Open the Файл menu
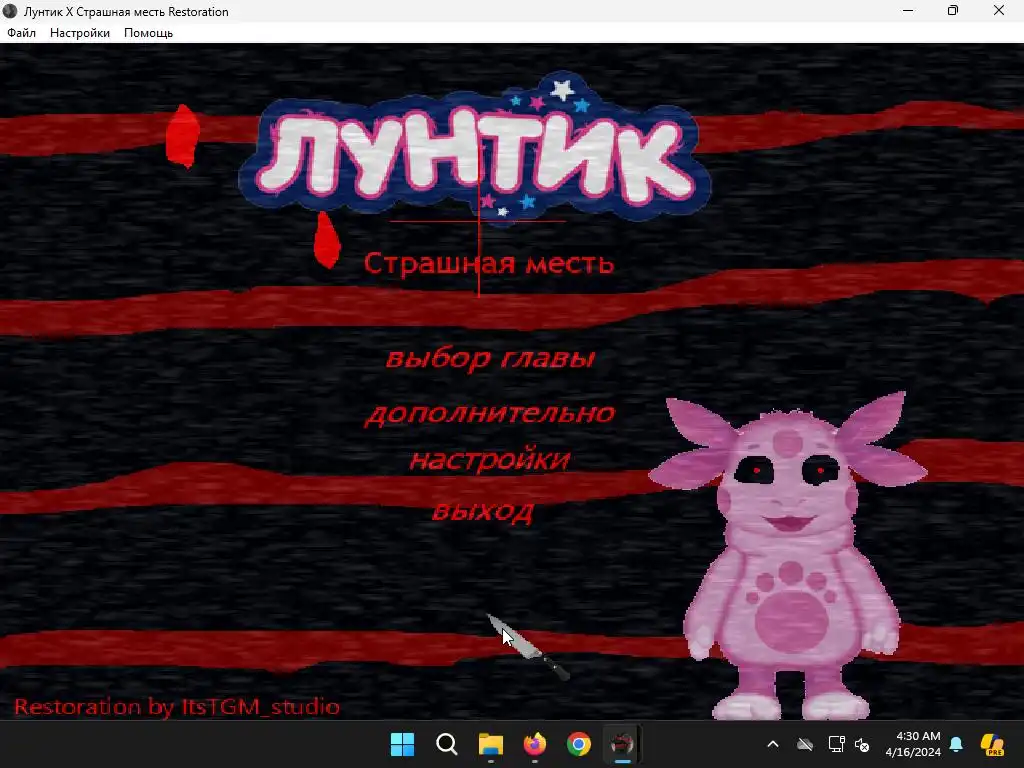The height and width of the screenshot is (768, 1024). click(22, 33)
